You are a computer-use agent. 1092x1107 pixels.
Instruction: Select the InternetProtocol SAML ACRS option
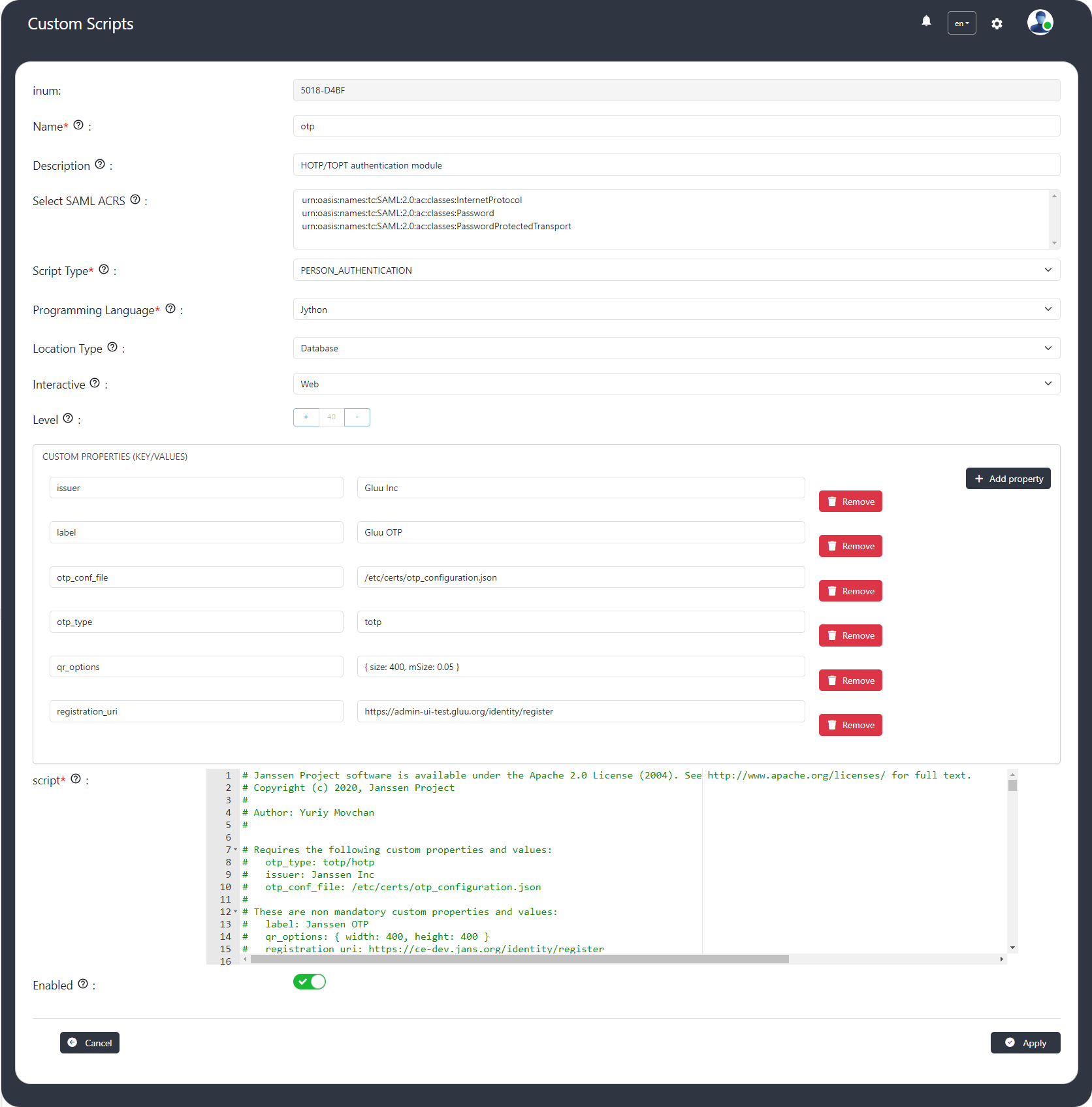[411, 201]
